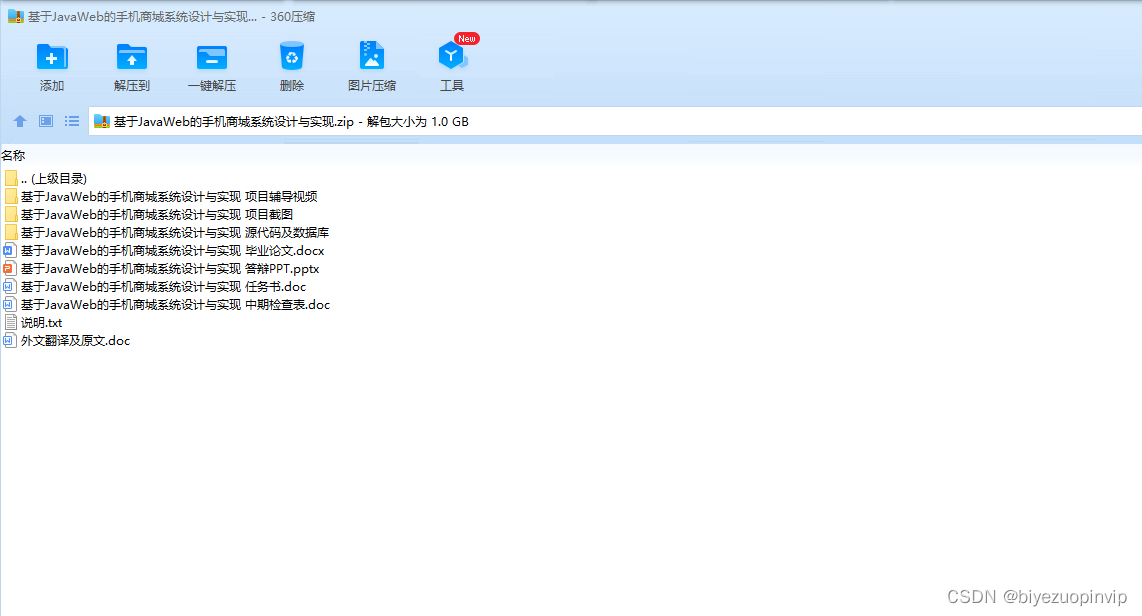Select the 任务书.doc file name

click(163, 286)
